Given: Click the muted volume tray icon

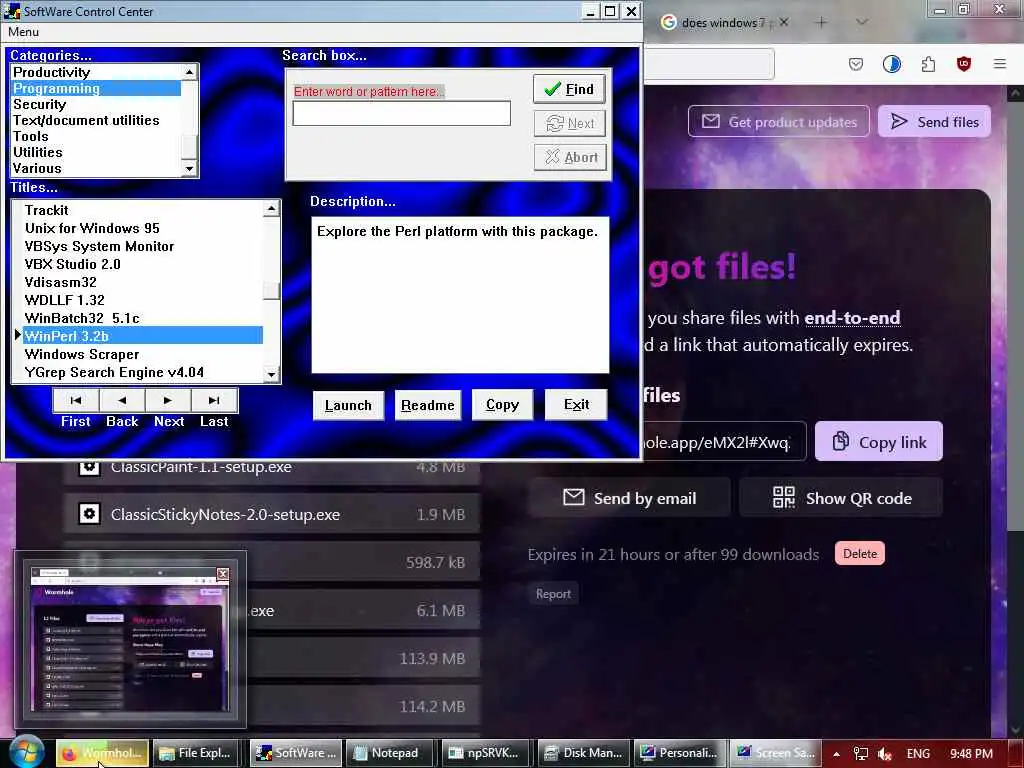Looking at the screenshot, I should pos(885,754).
